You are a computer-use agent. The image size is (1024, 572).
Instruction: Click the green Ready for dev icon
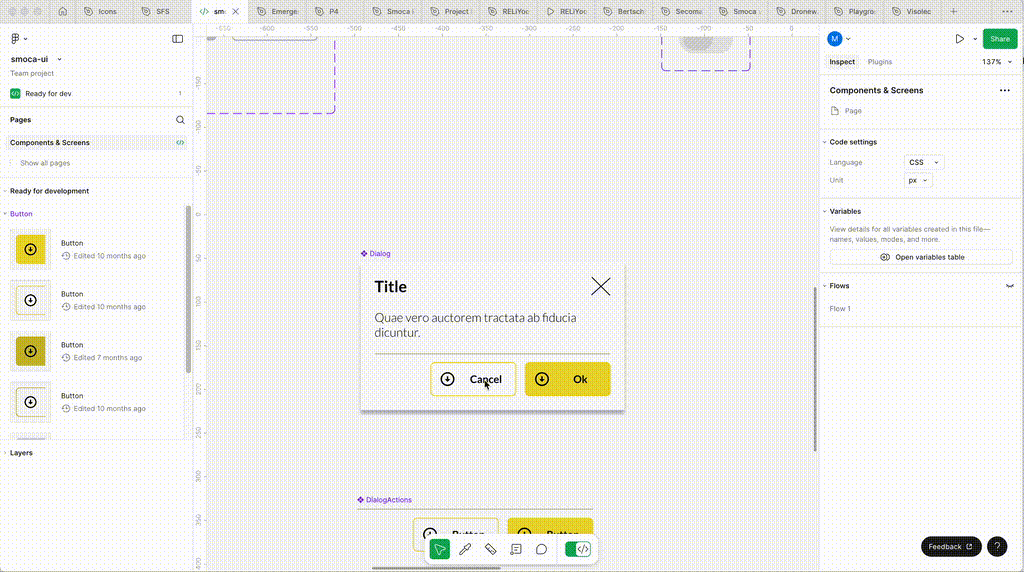15,93
